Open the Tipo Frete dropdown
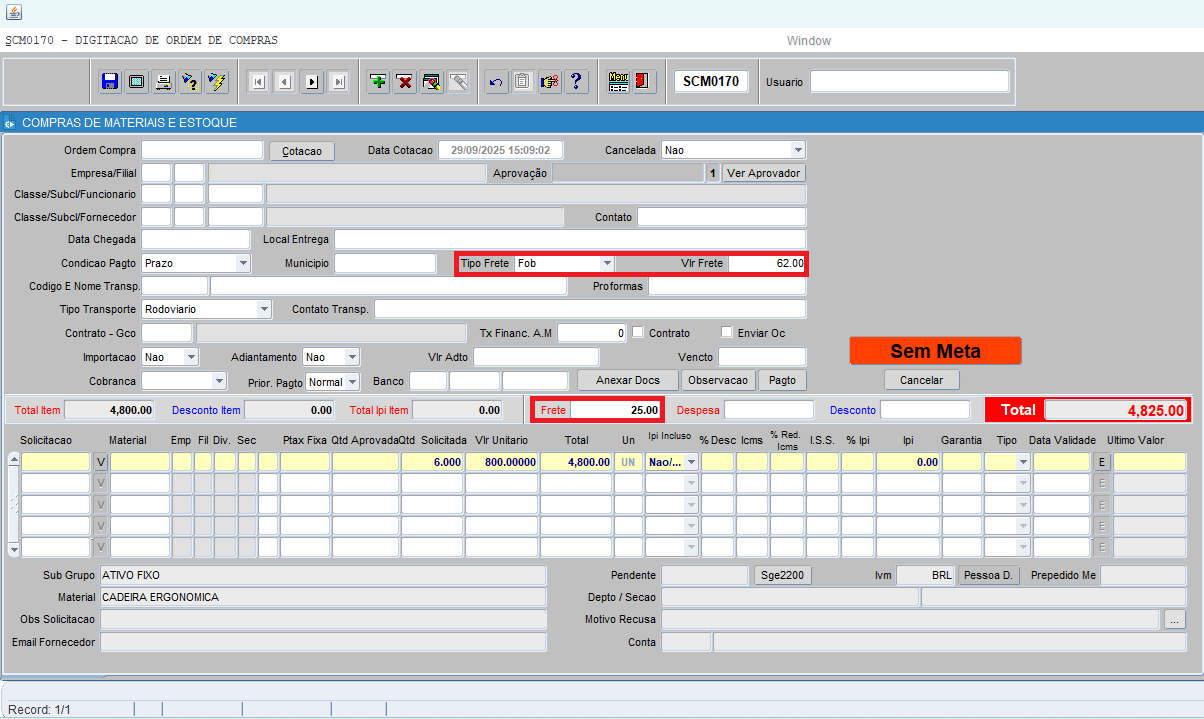The image size is (1204, 719). click(x=606, y=263)
